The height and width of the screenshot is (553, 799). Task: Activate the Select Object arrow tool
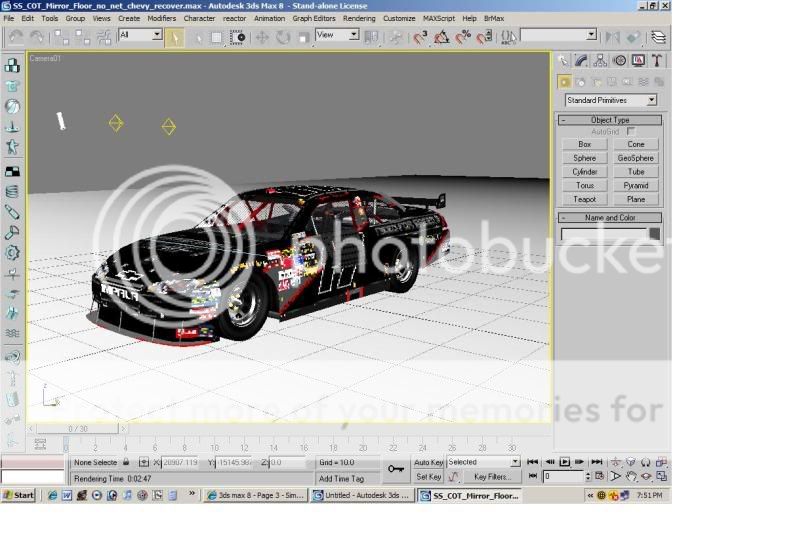(175, 37)
